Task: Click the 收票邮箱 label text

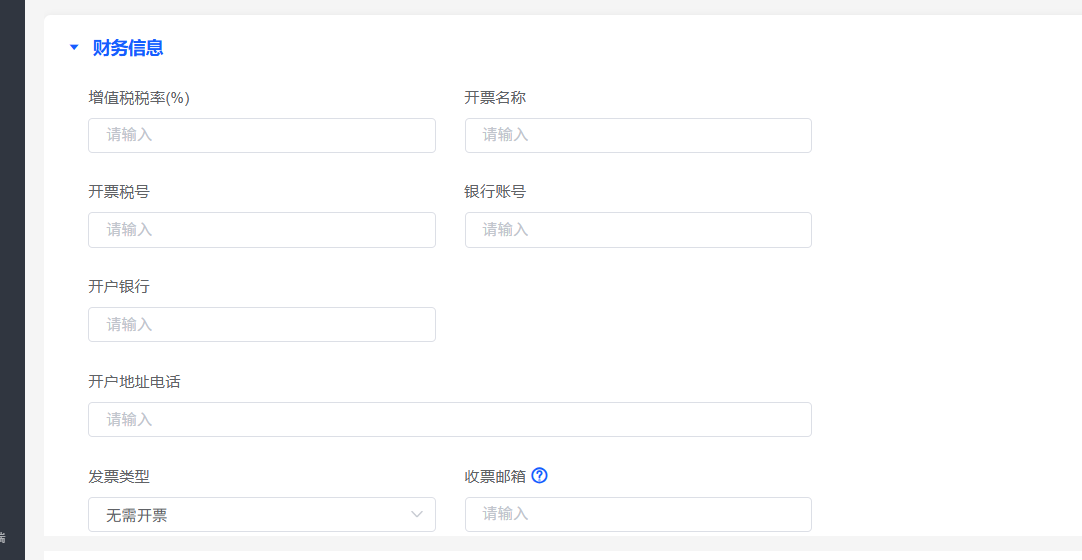Action: tap(495, 477)
